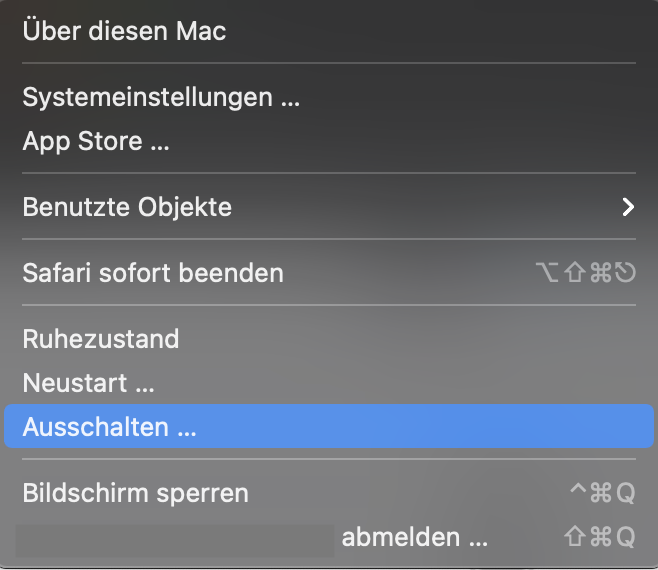Screen dimensions: 658x570
Task: Put the Mac into Ruhezustand
Action: [x=101, y=339]
